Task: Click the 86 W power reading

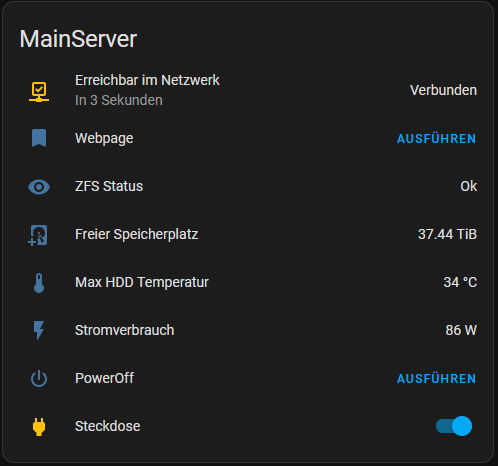Action: [x=461, y=330]
